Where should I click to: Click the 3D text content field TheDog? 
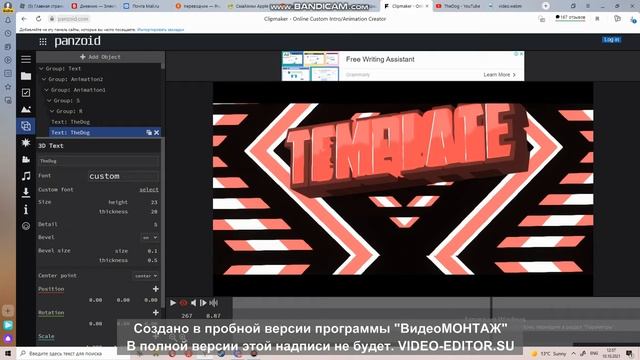(x=98, y=161)
